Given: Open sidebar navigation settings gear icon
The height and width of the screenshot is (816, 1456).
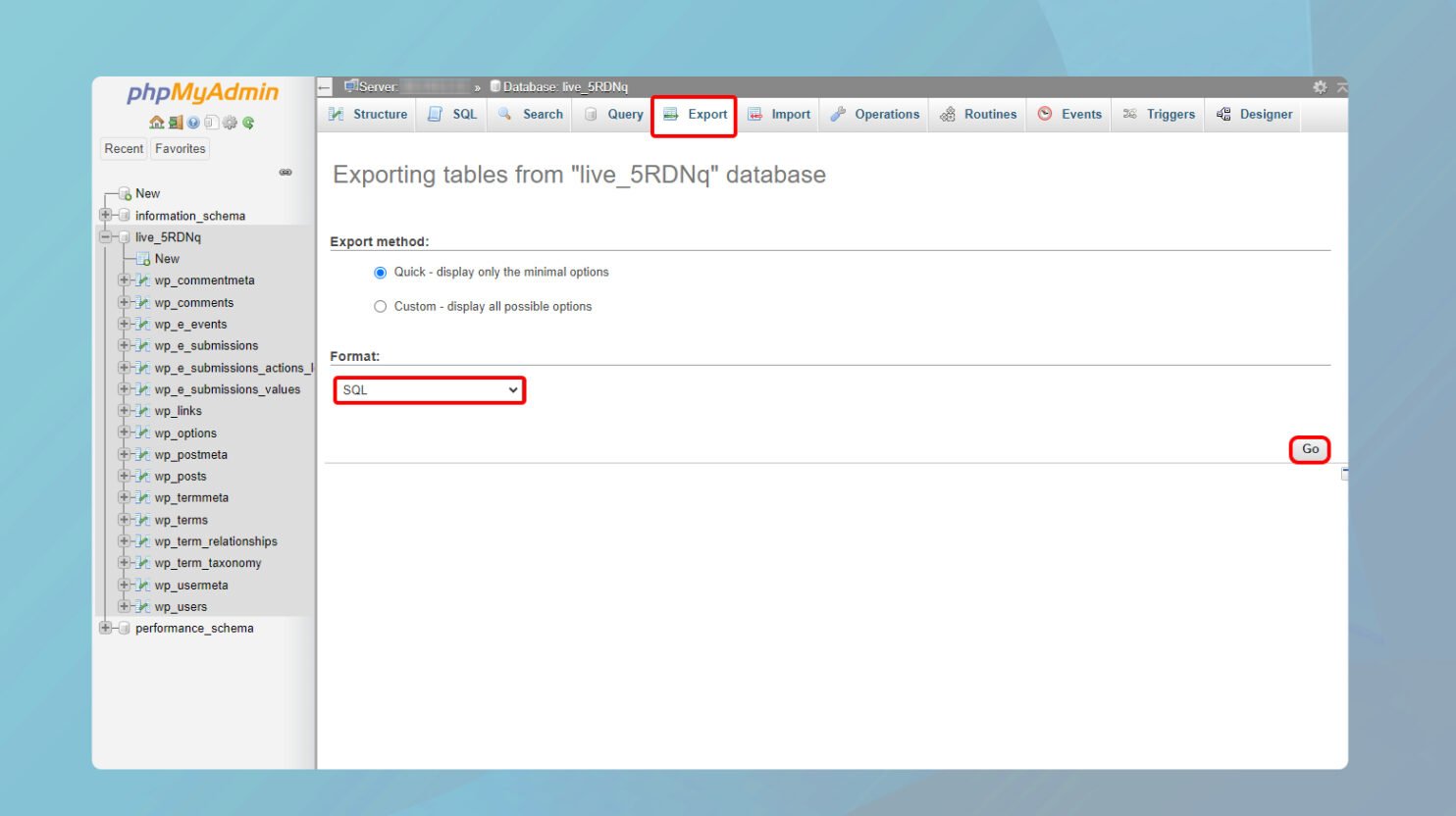Looking at the screenshot, I should click(230, 123).
